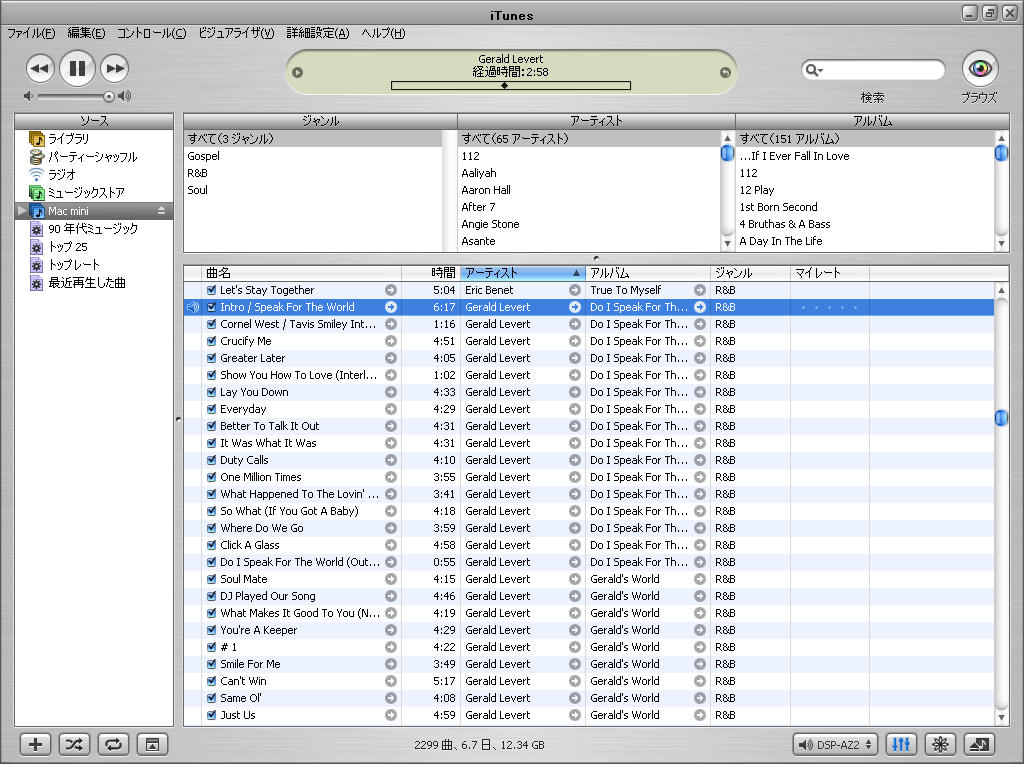This screenshot has width=1024, height=764.
Task: Uncheck the Just Us checkbox
Action: [212, 715]
